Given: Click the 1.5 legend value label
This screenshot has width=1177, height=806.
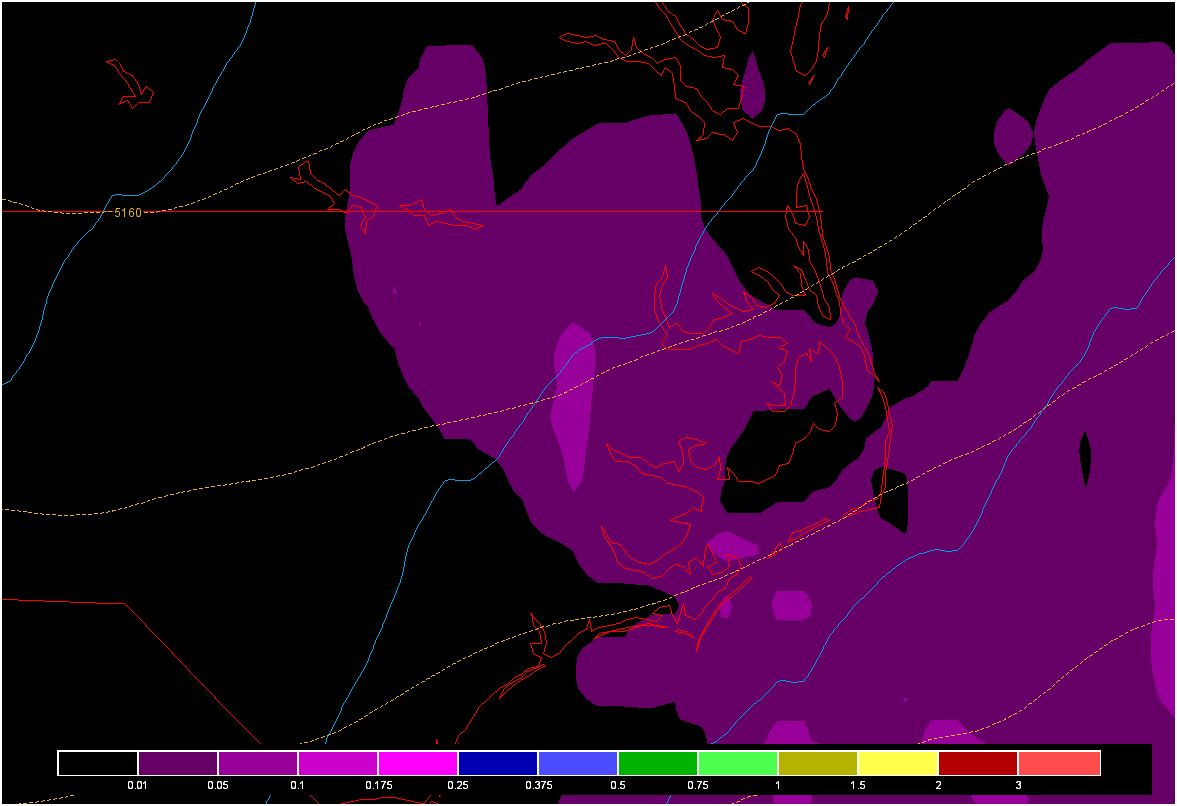Looking at the screenshot, I should point(858,786).
